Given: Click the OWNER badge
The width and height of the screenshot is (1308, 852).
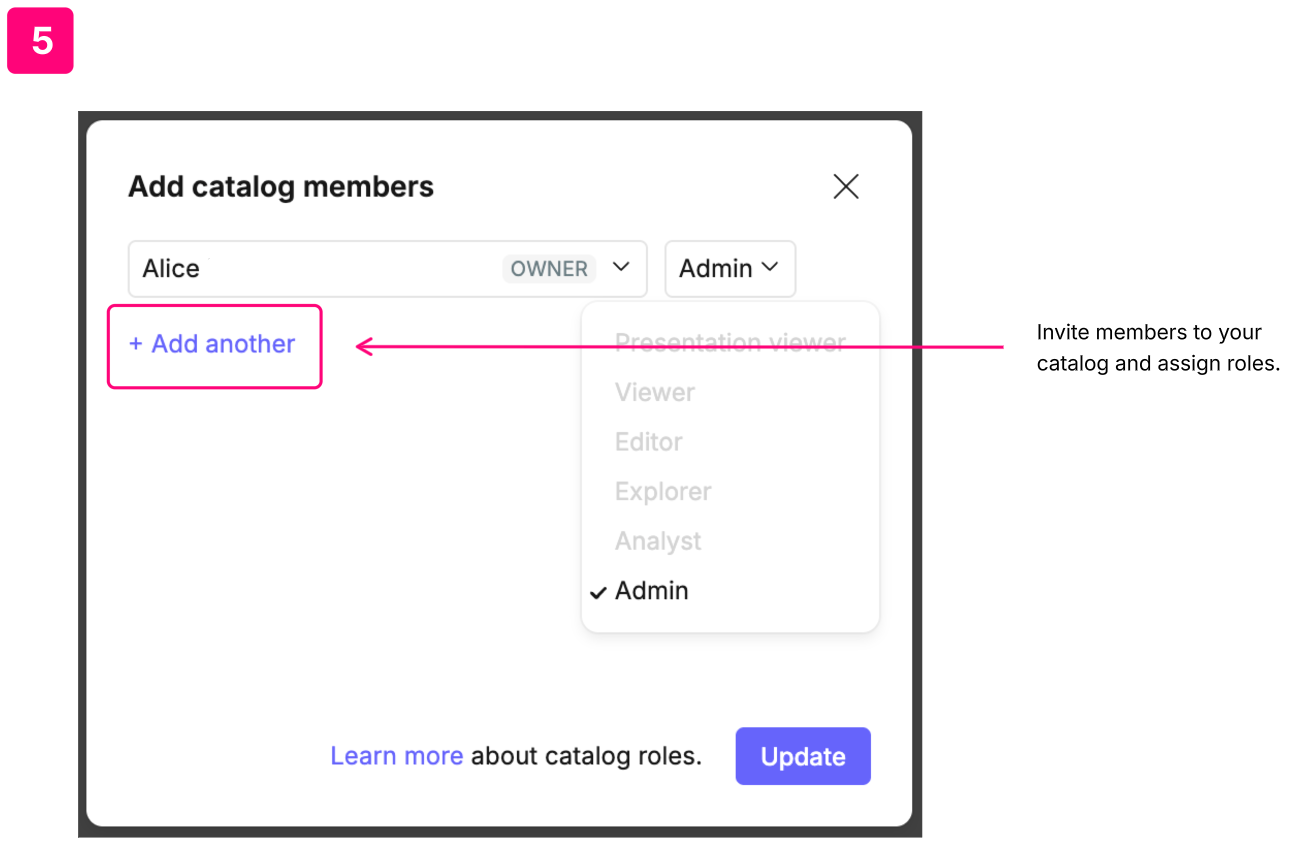Looking at the screenshot, I should point(549,268).
